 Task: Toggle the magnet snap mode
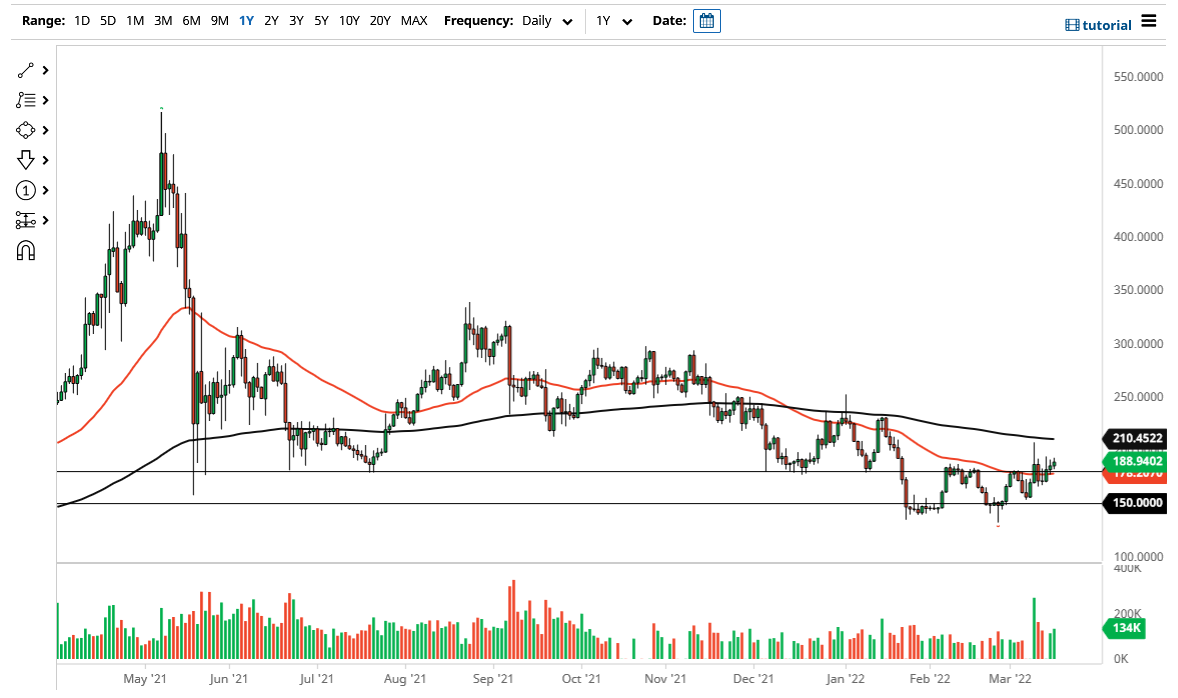tap(27, 250)
